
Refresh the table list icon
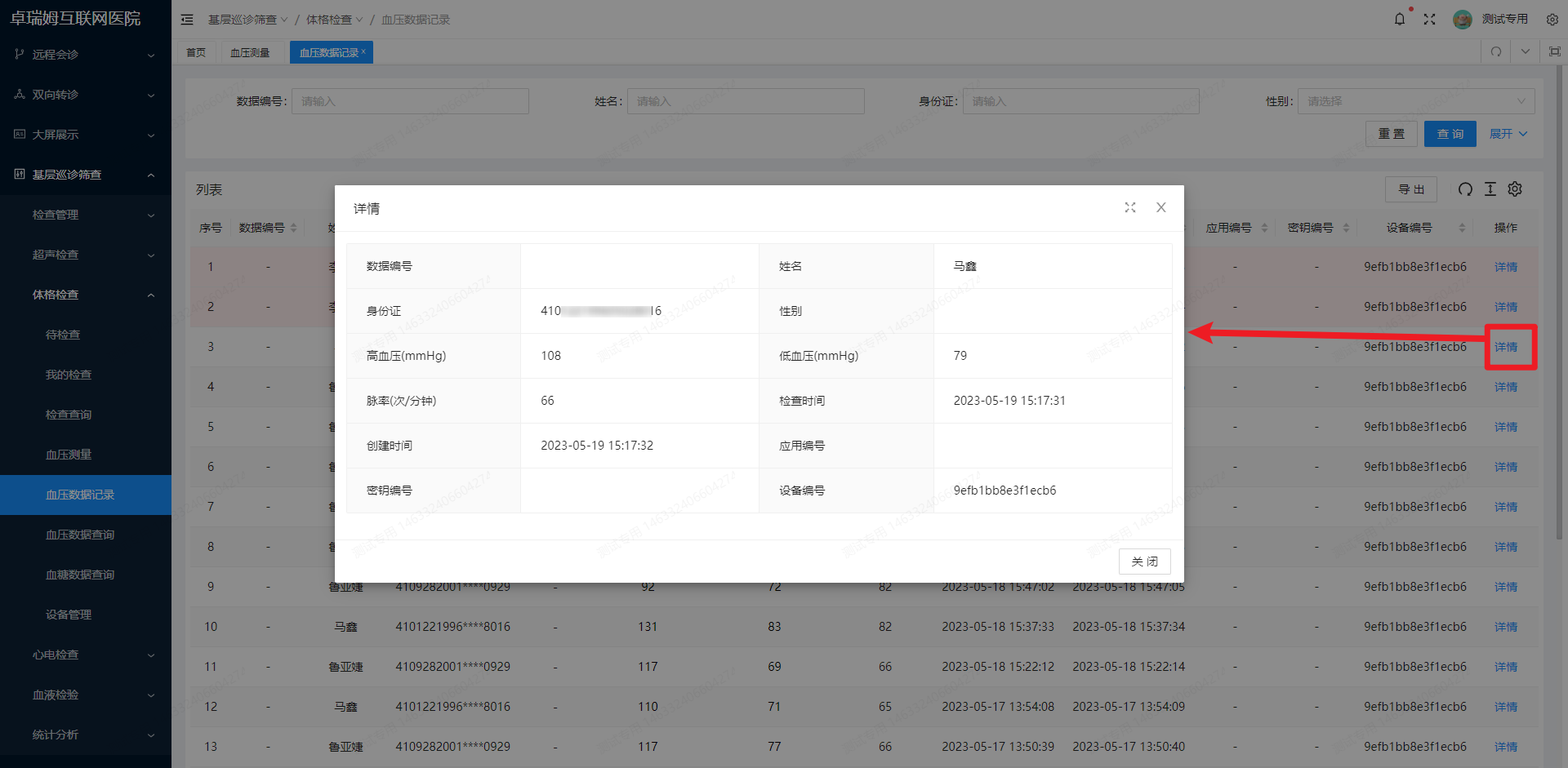pyautogui.click(x=1465, y=189)
